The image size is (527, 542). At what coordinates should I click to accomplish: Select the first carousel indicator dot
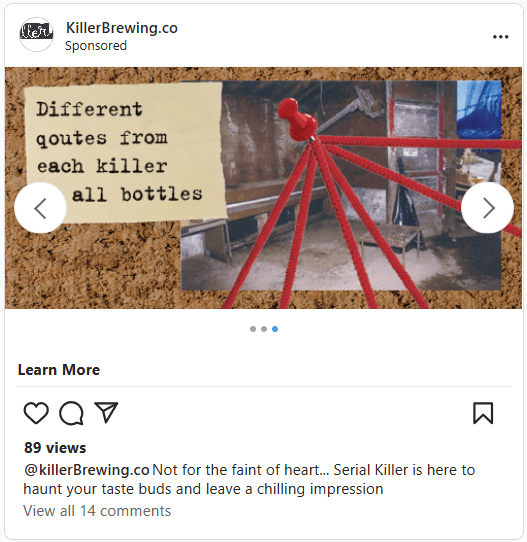click(253, 329)
